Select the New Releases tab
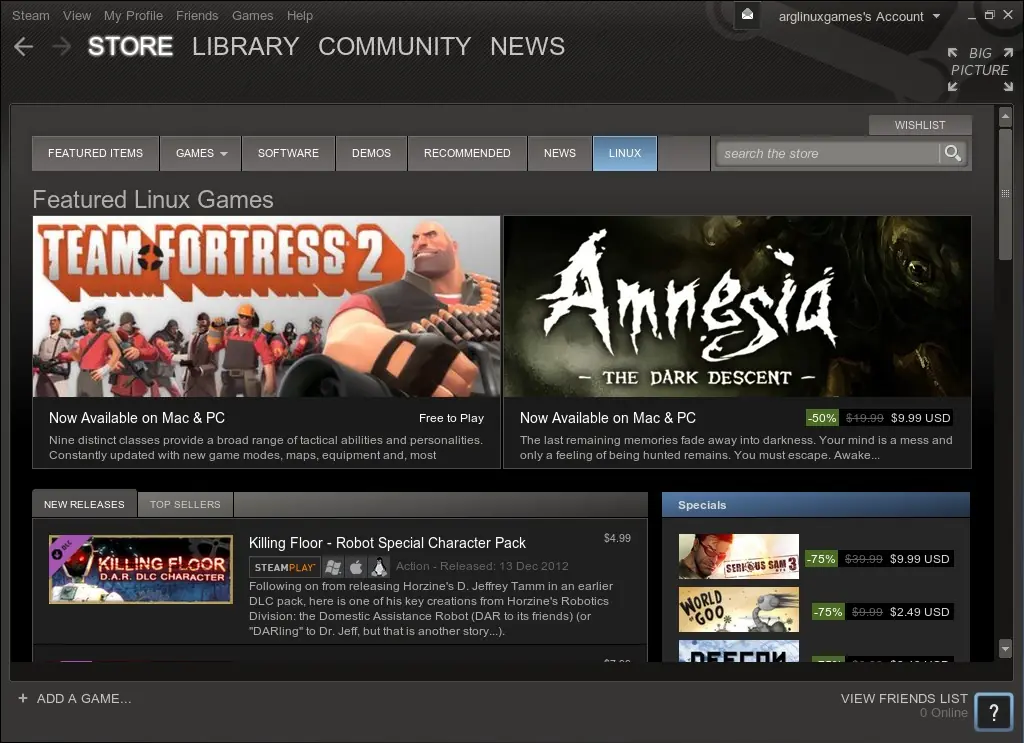 tap(84, 504)
